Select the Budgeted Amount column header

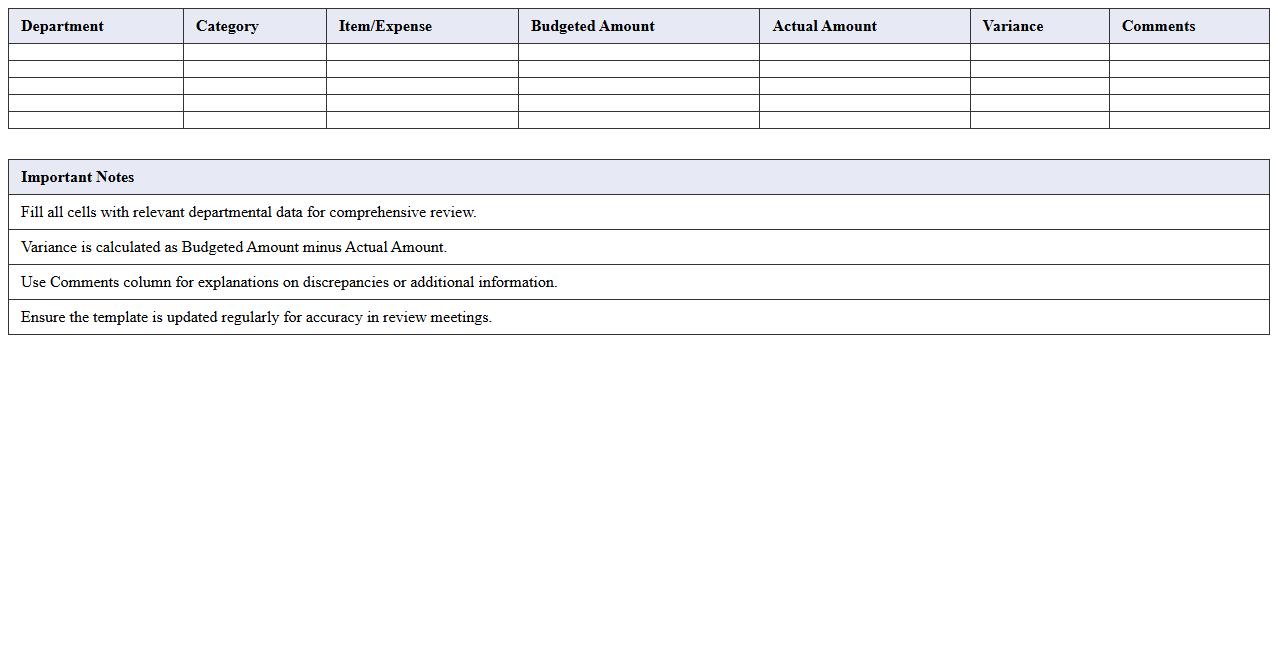tap(592, 26)
